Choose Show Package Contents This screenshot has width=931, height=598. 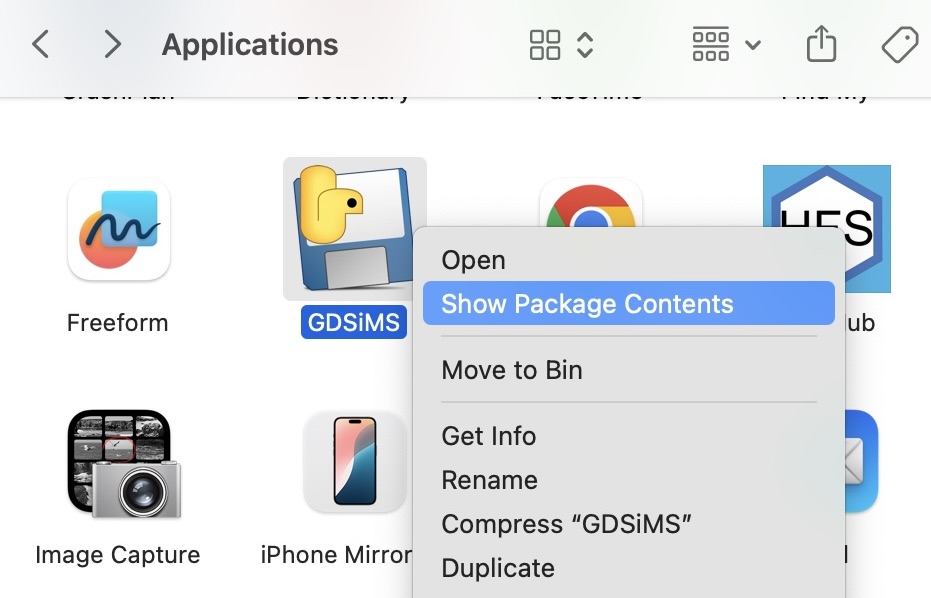coord(629,303)
